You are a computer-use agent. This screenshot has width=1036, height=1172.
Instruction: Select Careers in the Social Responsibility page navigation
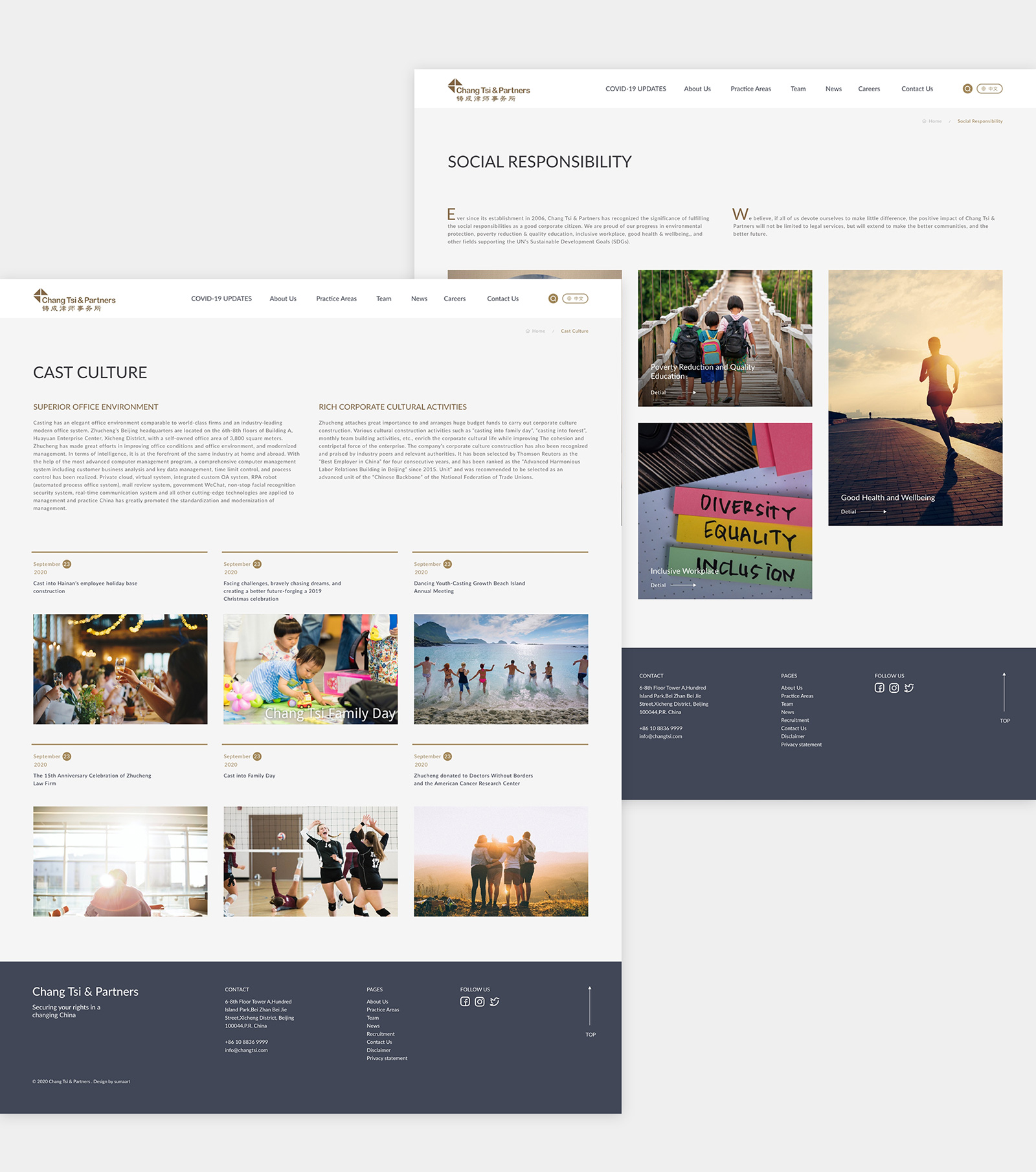click(869, 89)
